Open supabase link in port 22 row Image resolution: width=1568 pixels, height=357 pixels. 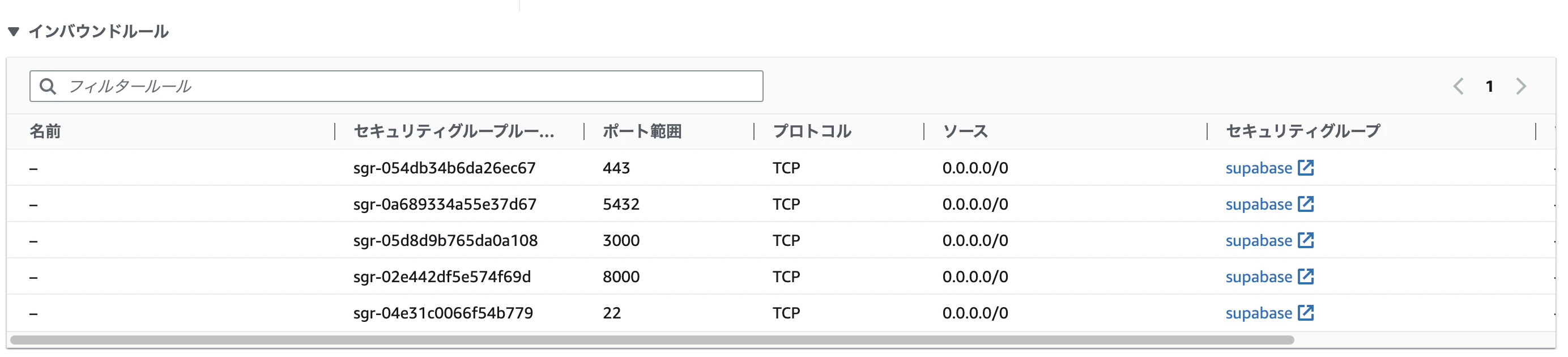(x=1259, y=313)
